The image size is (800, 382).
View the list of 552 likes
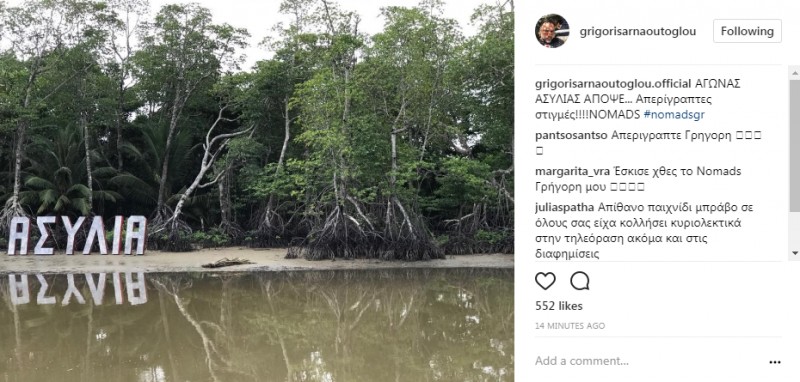(559, 306)
